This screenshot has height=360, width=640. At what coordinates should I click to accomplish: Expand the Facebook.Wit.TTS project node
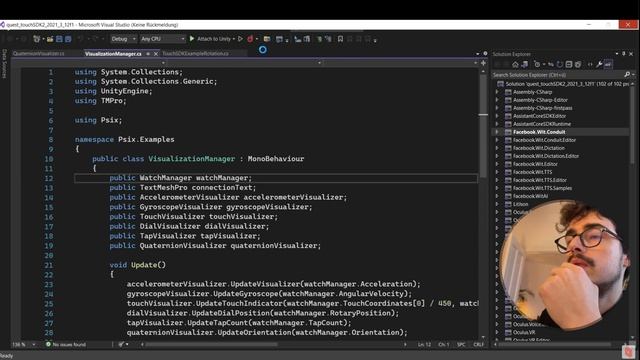click(x=497, y=172)
